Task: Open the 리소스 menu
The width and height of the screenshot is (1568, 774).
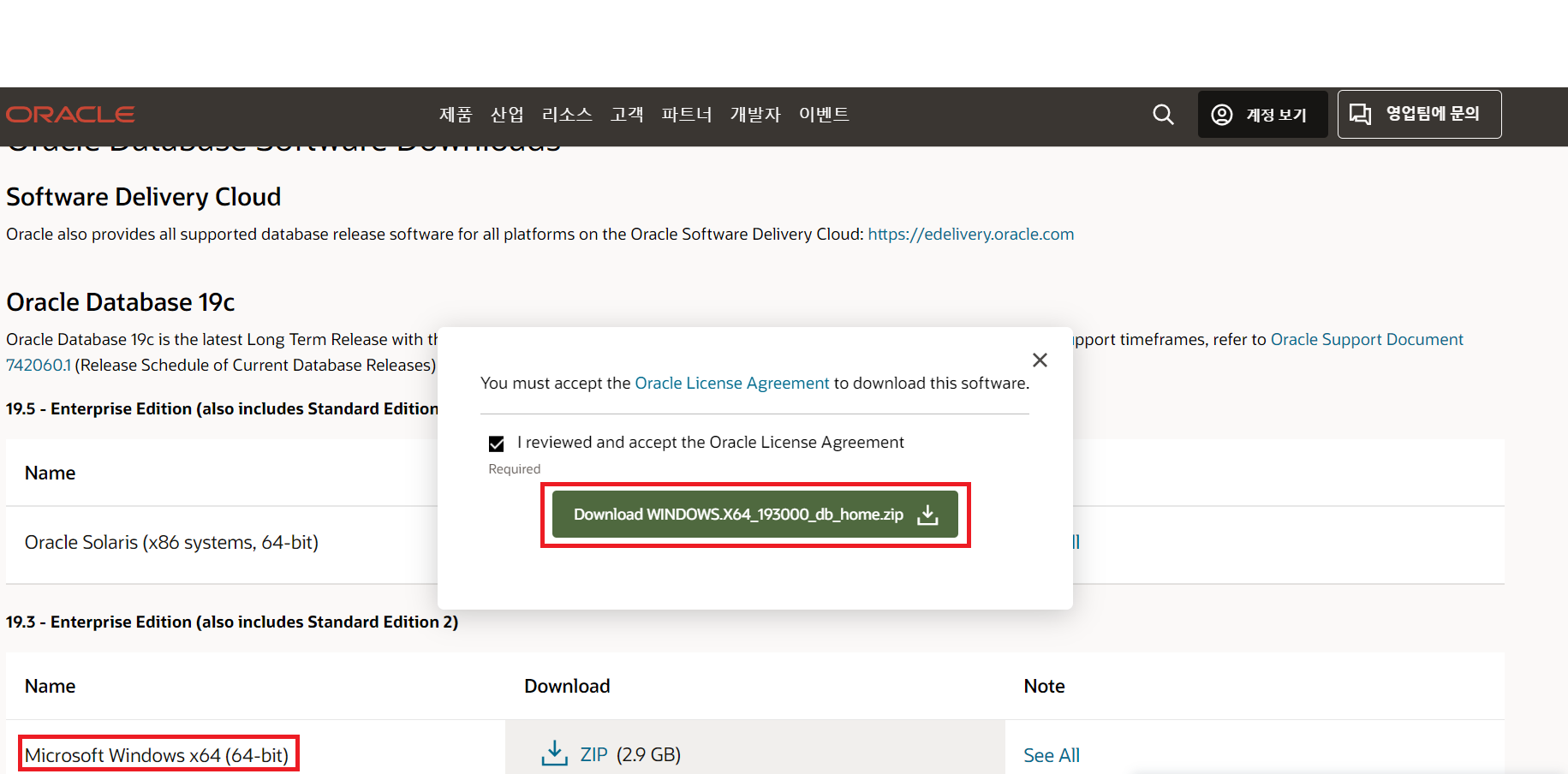Action: click(x=567, y=115)
